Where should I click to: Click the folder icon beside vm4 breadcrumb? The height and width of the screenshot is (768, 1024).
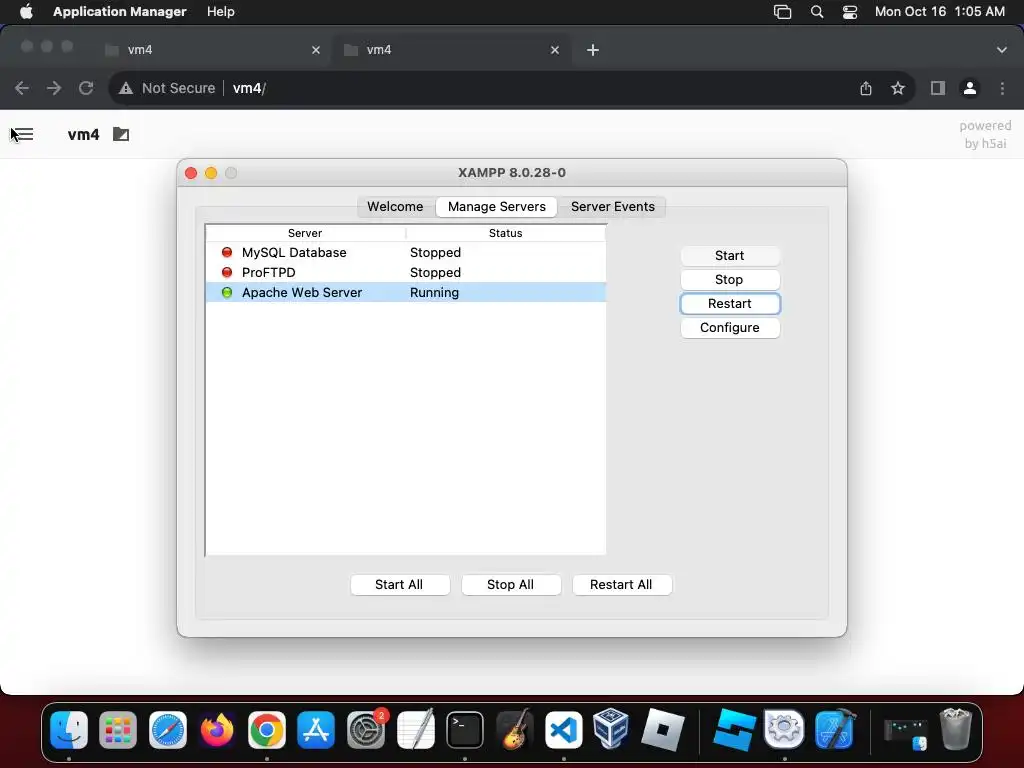pos(121,135)
